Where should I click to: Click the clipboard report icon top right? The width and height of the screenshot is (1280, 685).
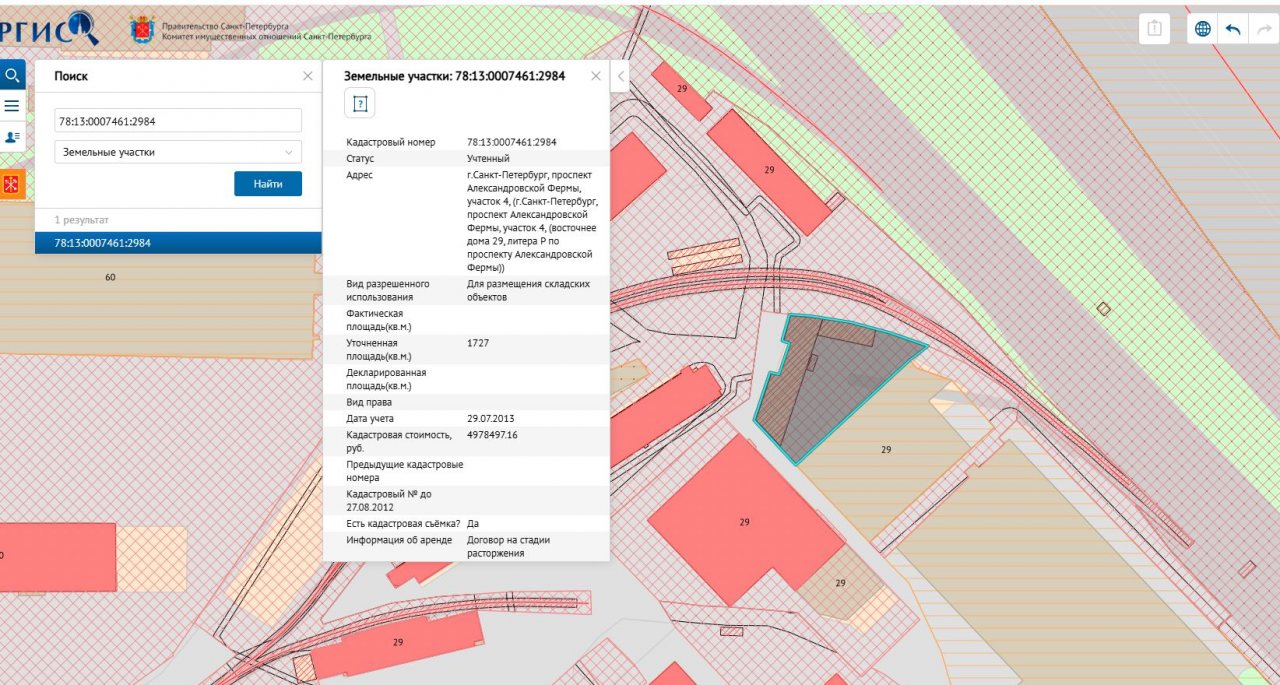pyautogui.click(x=1154, y=29)
